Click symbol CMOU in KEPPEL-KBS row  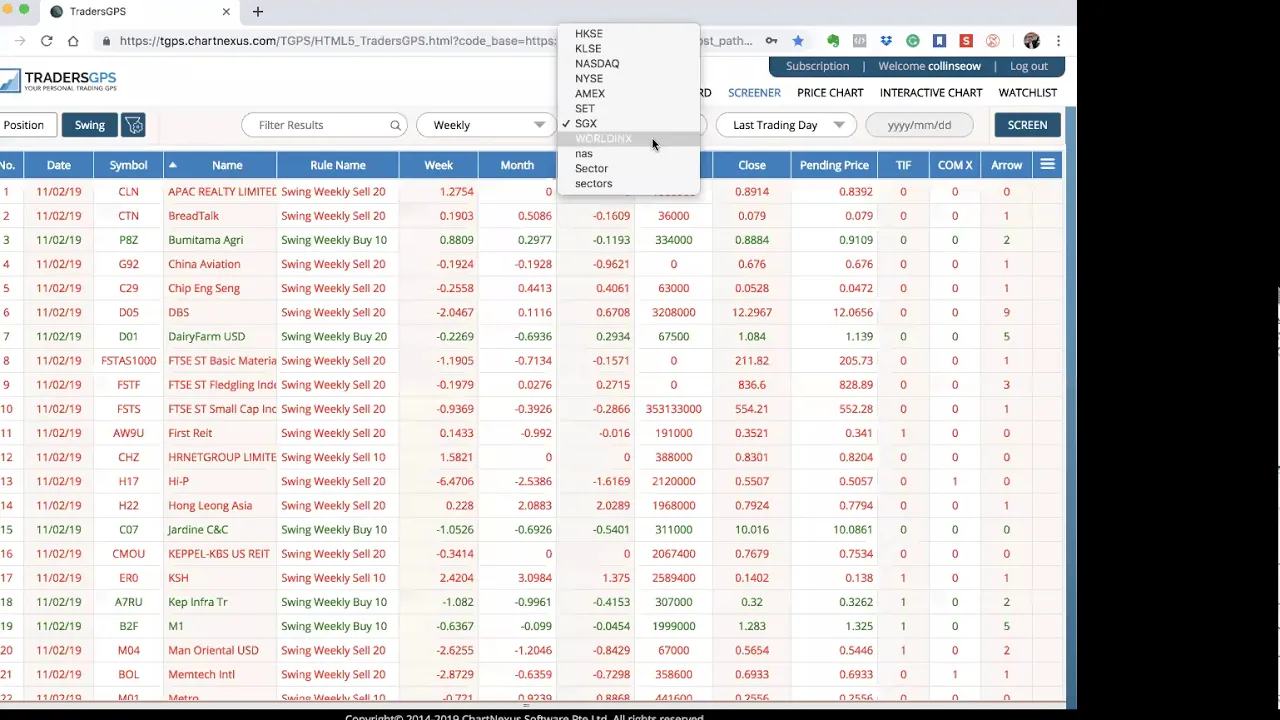point(129,554)
